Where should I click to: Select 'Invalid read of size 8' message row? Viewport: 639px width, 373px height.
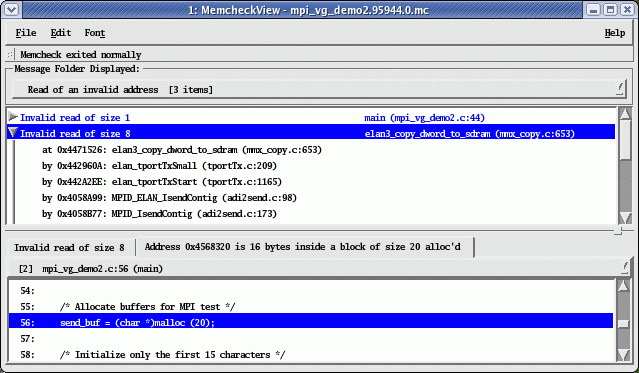(311, 133)
